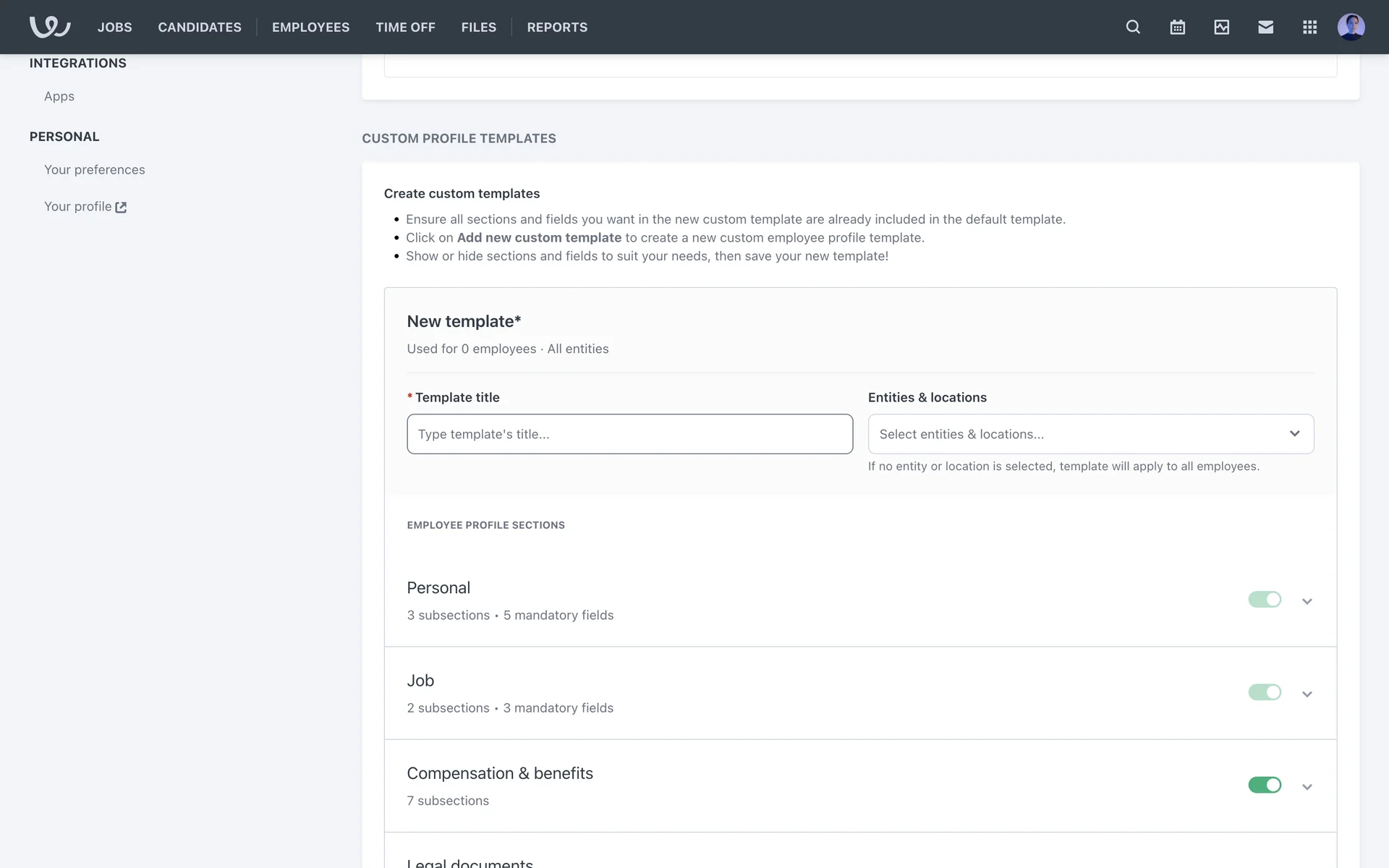Image resolution: width=1389 pixels, height=868 pixels.
Task: Open the apps grid icon
Action: [x=1309, y=27]
